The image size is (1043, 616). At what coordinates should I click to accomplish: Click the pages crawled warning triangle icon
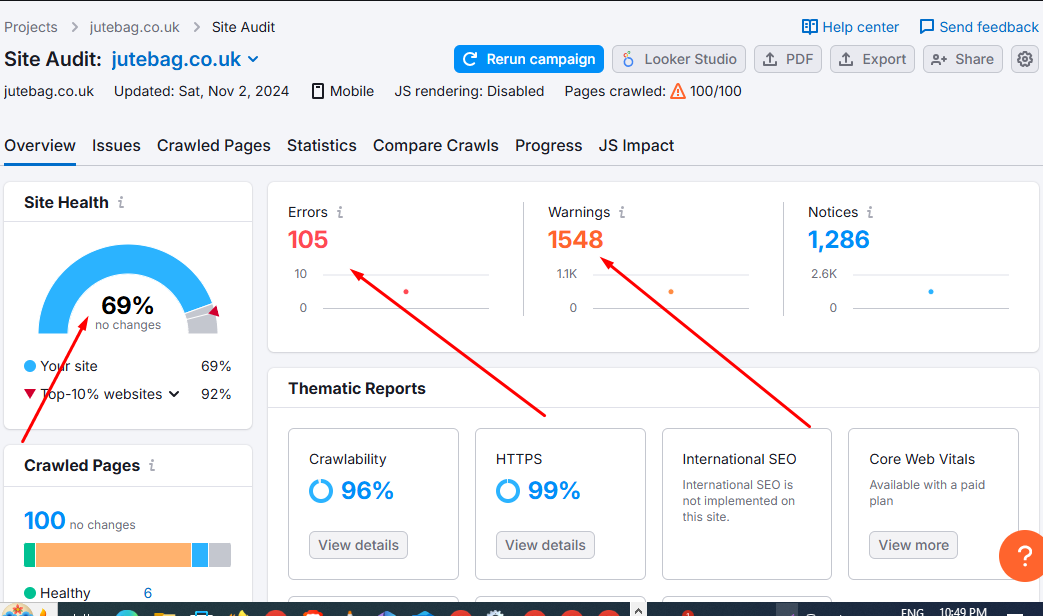click(x=678, y=91)
